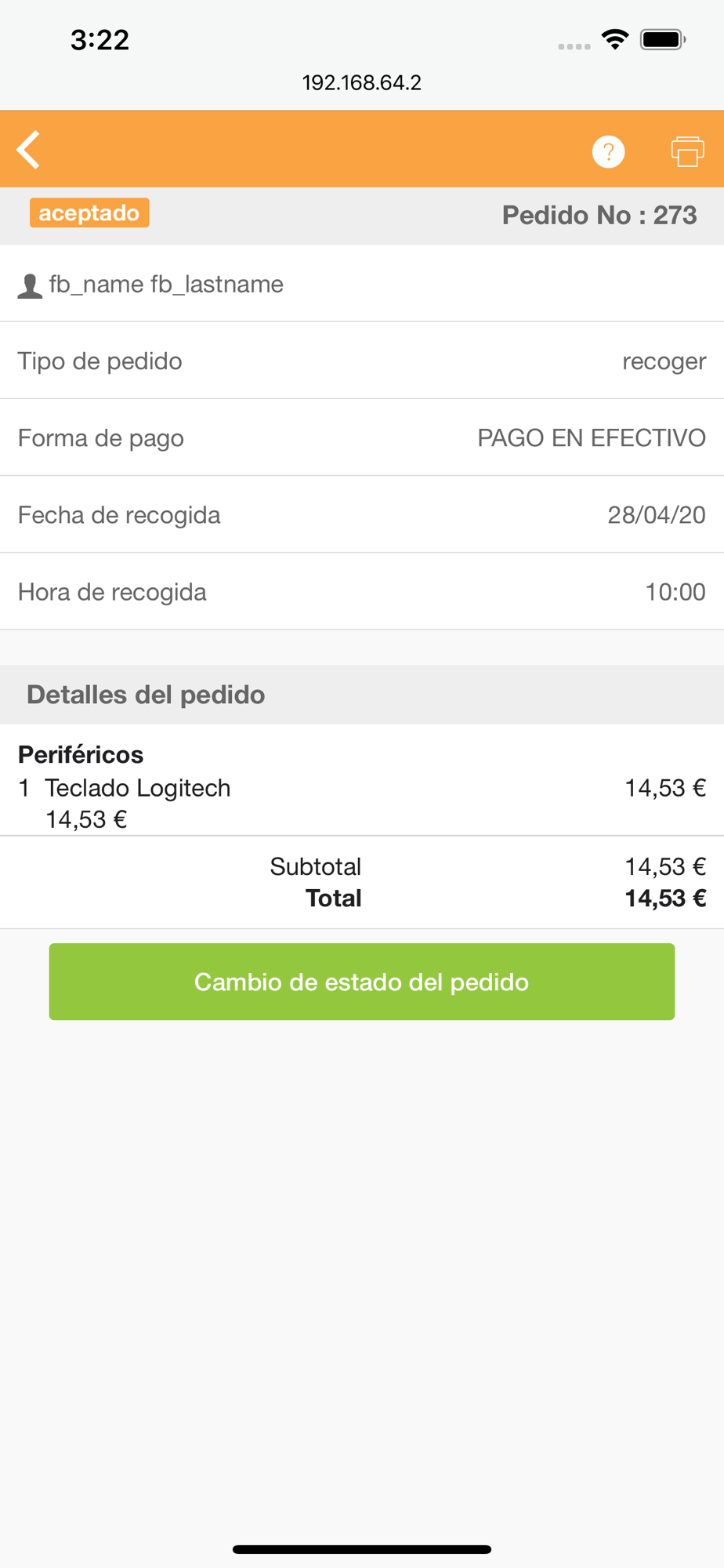Screen dimensions: 724x1568
Task: Tap the Periféricos category heading
Action: [x=81, y=754]
